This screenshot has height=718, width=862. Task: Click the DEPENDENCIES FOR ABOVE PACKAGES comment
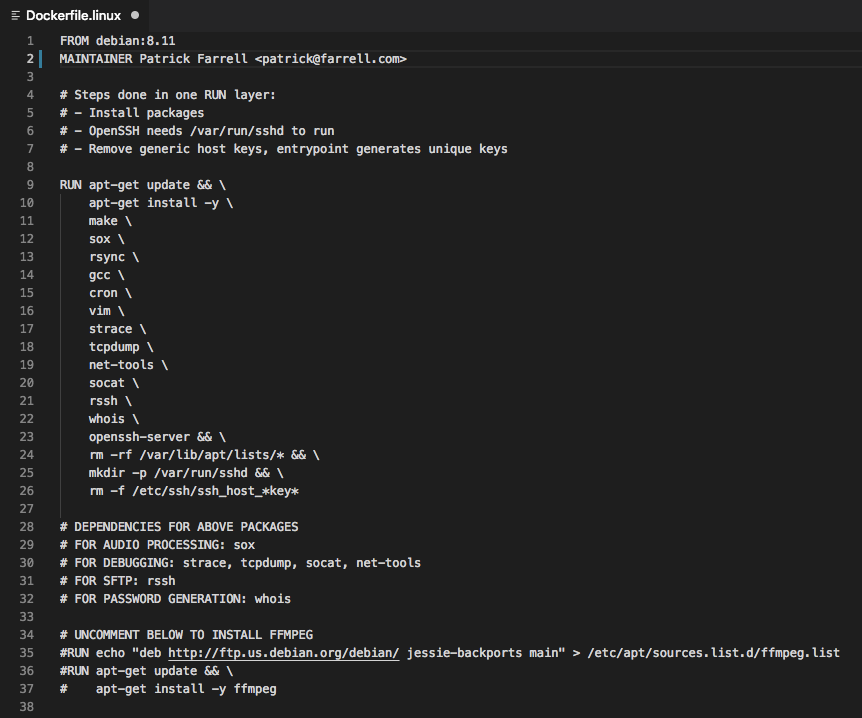pos(178,526)
